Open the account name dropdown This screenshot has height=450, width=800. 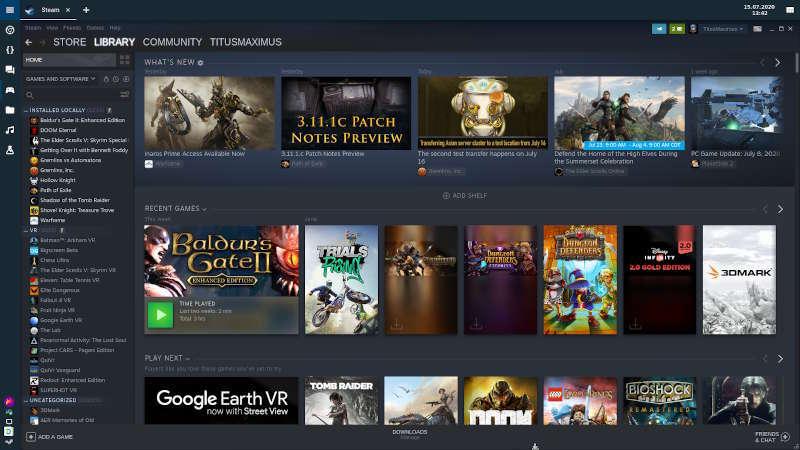[x=722, y=29]
